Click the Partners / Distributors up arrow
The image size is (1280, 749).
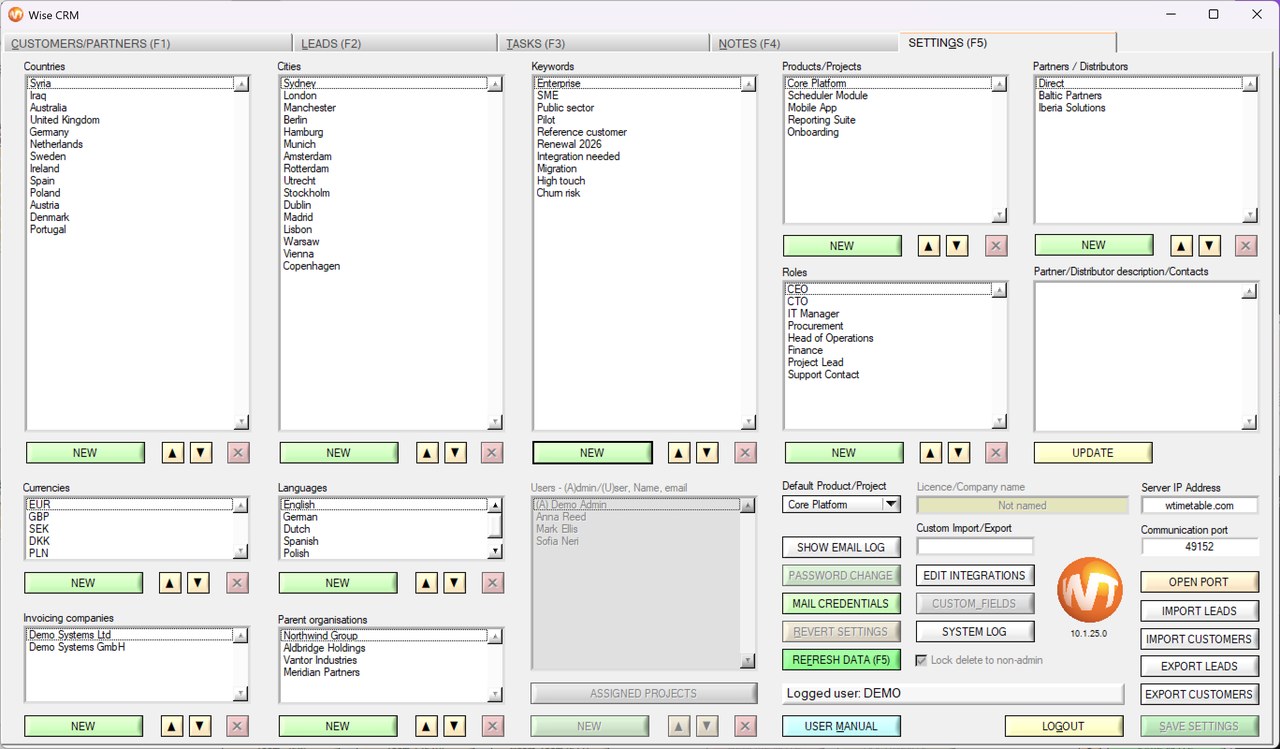tap(1181, 245)
